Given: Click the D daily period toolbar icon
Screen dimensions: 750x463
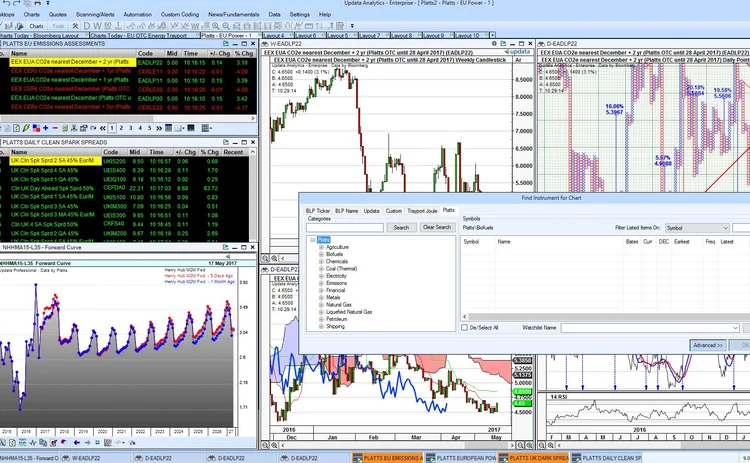Looking at the screenshot, I should point(87,26).
